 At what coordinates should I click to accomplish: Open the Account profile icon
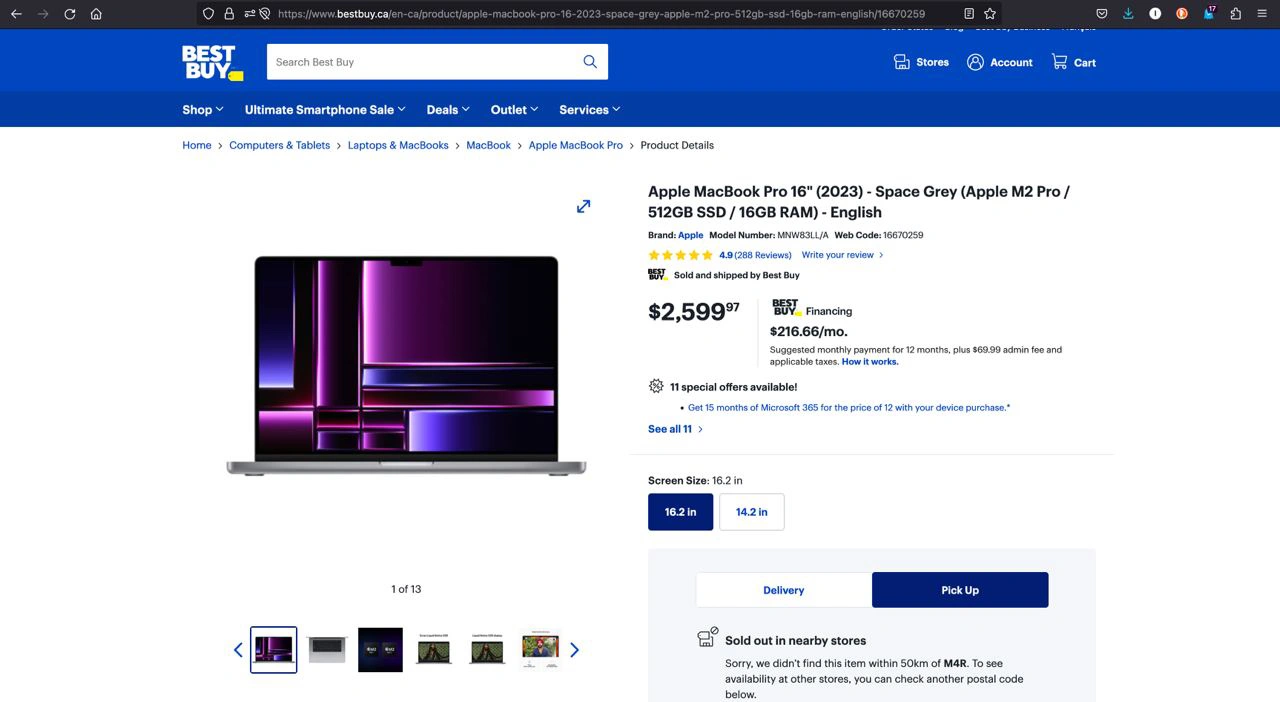point(975,62)
